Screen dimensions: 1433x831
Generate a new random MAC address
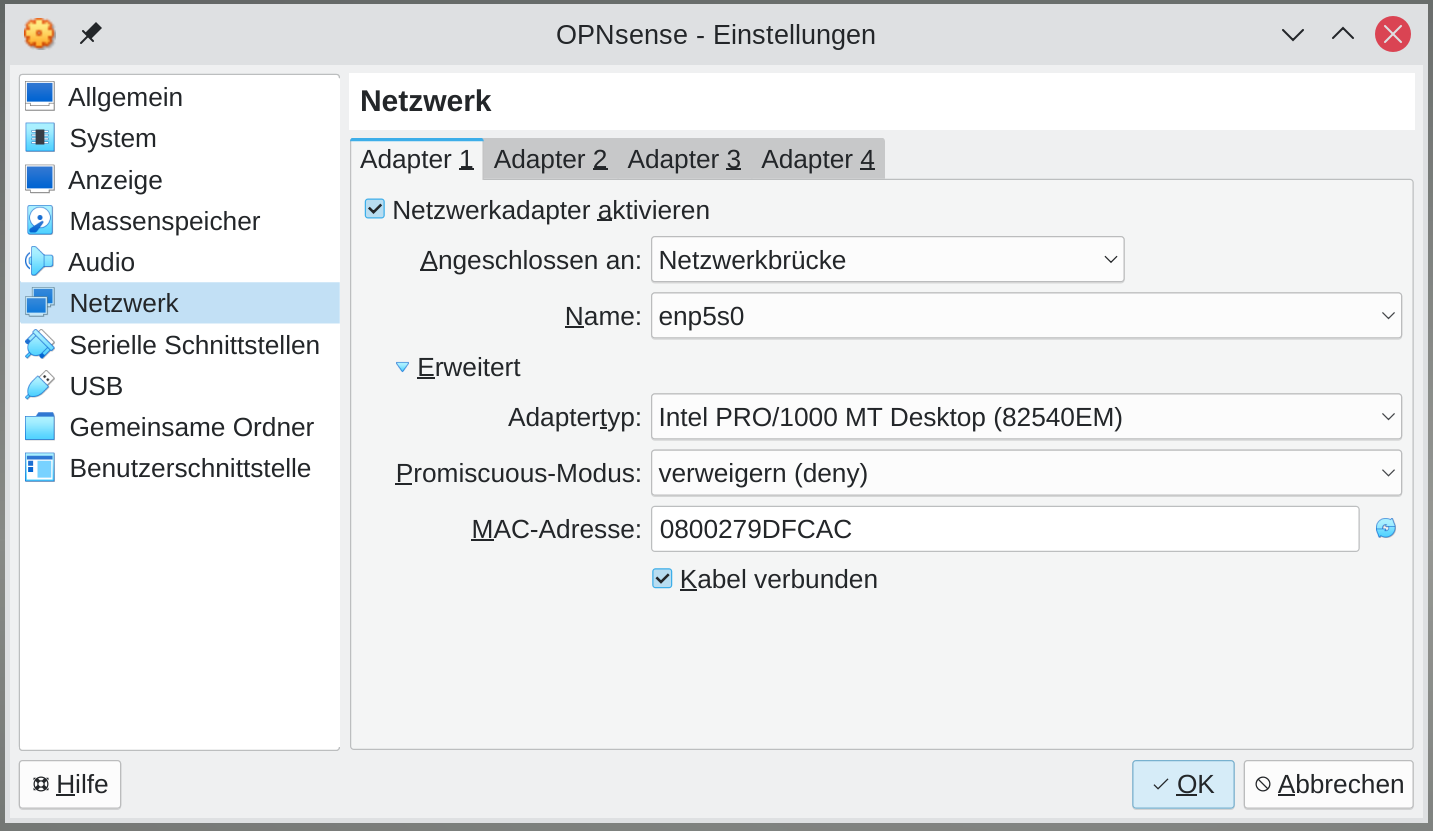pos(1386,528)
